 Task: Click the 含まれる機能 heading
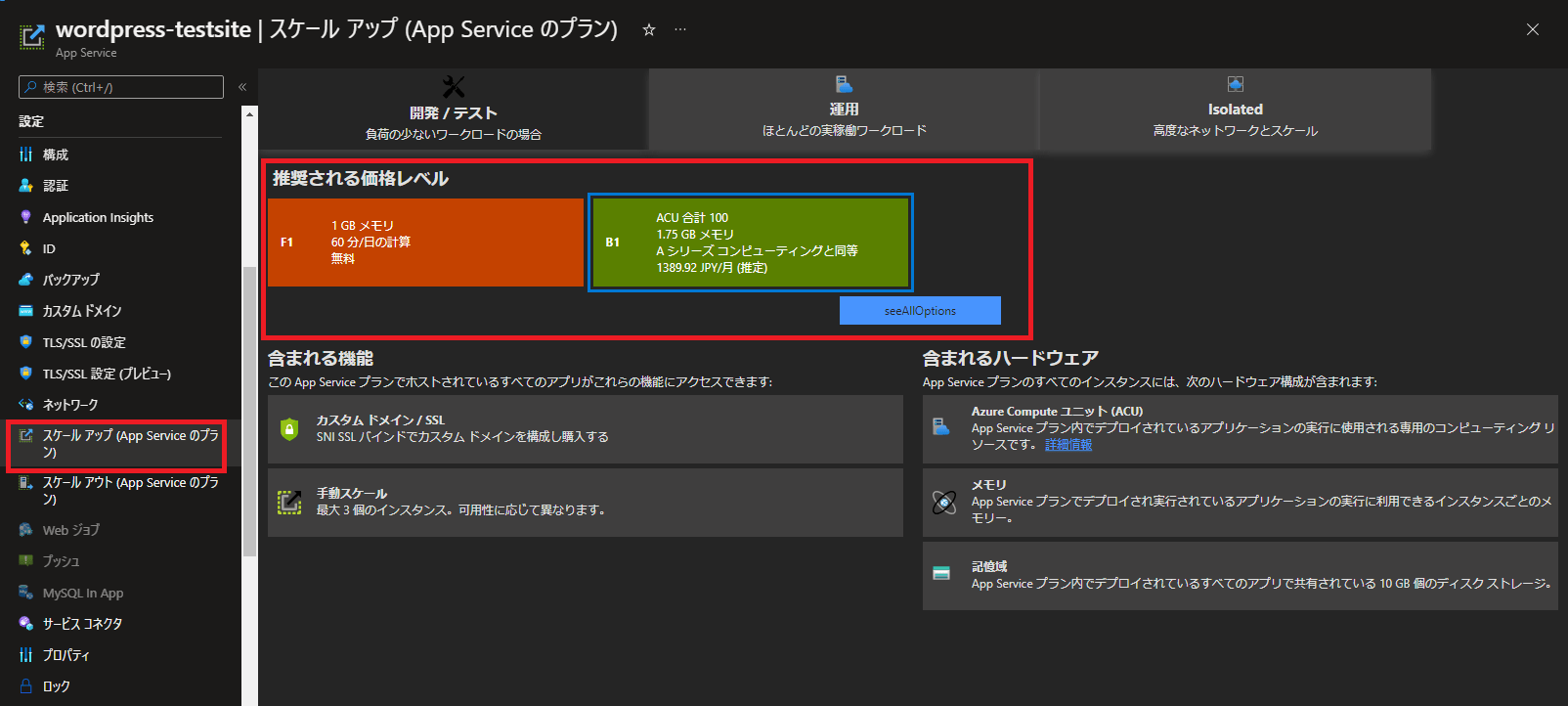point(321,358)
